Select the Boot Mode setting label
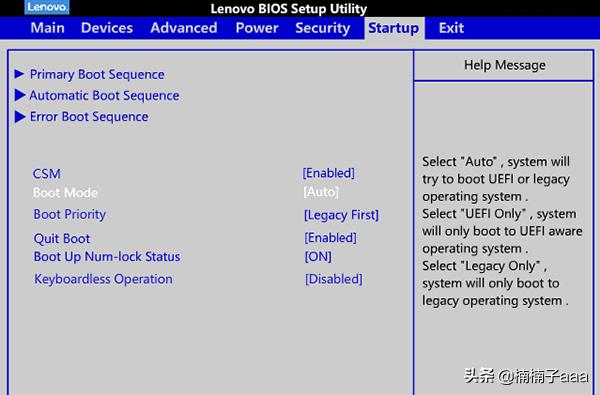Screen dimensions: 600x395 pos(65,193)
